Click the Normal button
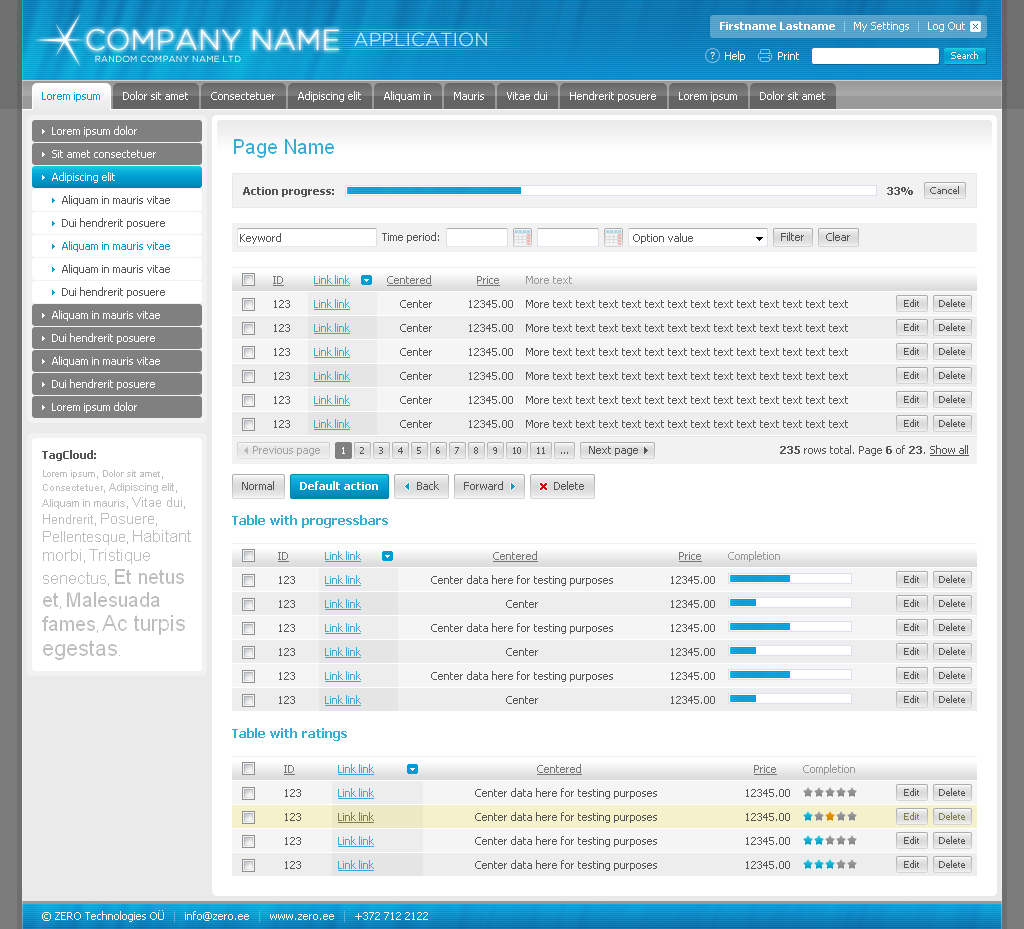The height and width of the screenshot is (929, 1024). 258,486
